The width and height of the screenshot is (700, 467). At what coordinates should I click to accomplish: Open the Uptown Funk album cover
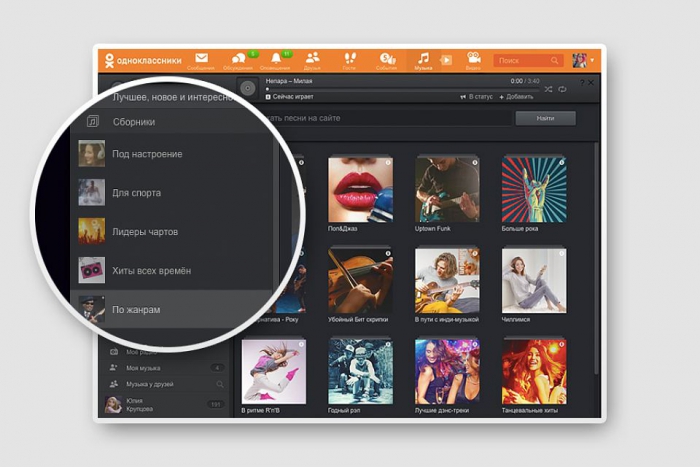click(x=447, y=190)
